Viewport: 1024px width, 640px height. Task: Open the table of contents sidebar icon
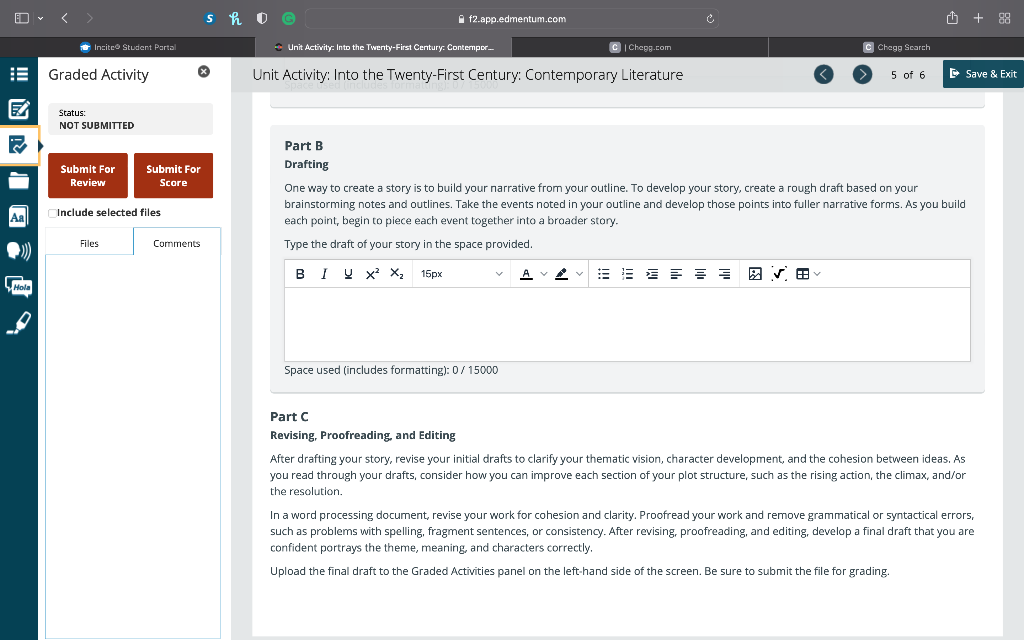pyautogui.click(x=18, y=74)
